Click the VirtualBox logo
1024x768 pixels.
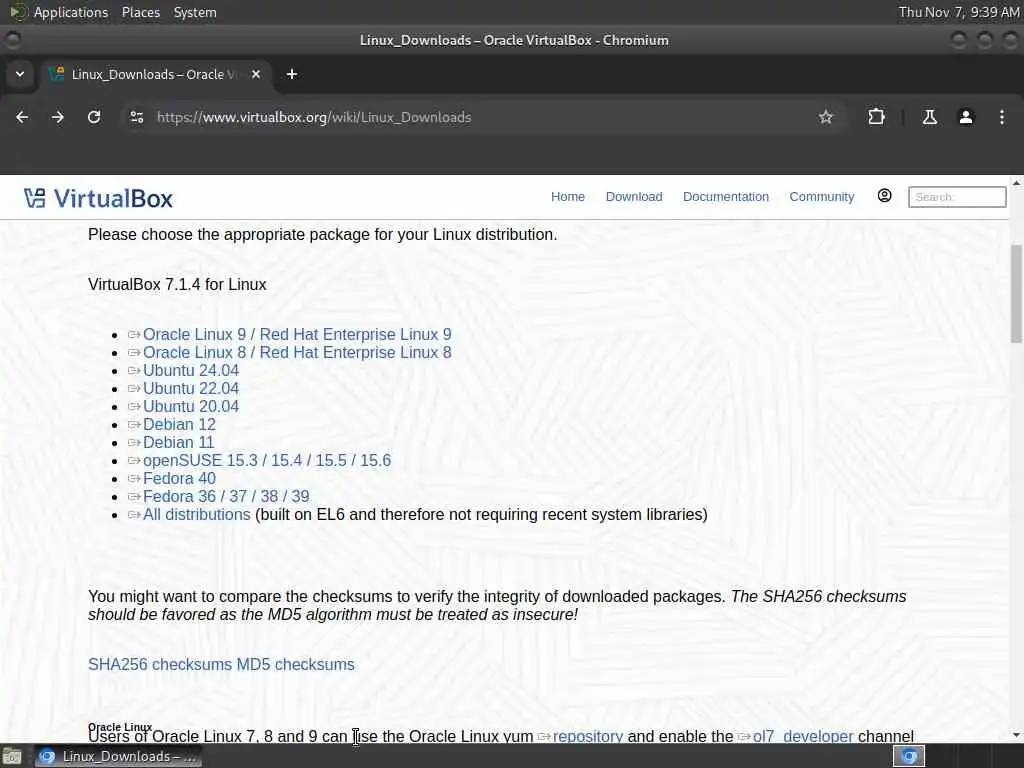[x=98, y=199]
